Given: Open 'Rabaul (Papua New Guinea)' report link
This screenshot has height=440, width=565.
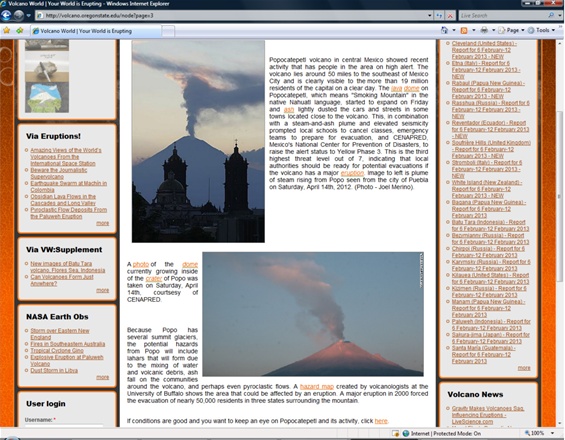Looking at the screenshot, I should (488, 90).
